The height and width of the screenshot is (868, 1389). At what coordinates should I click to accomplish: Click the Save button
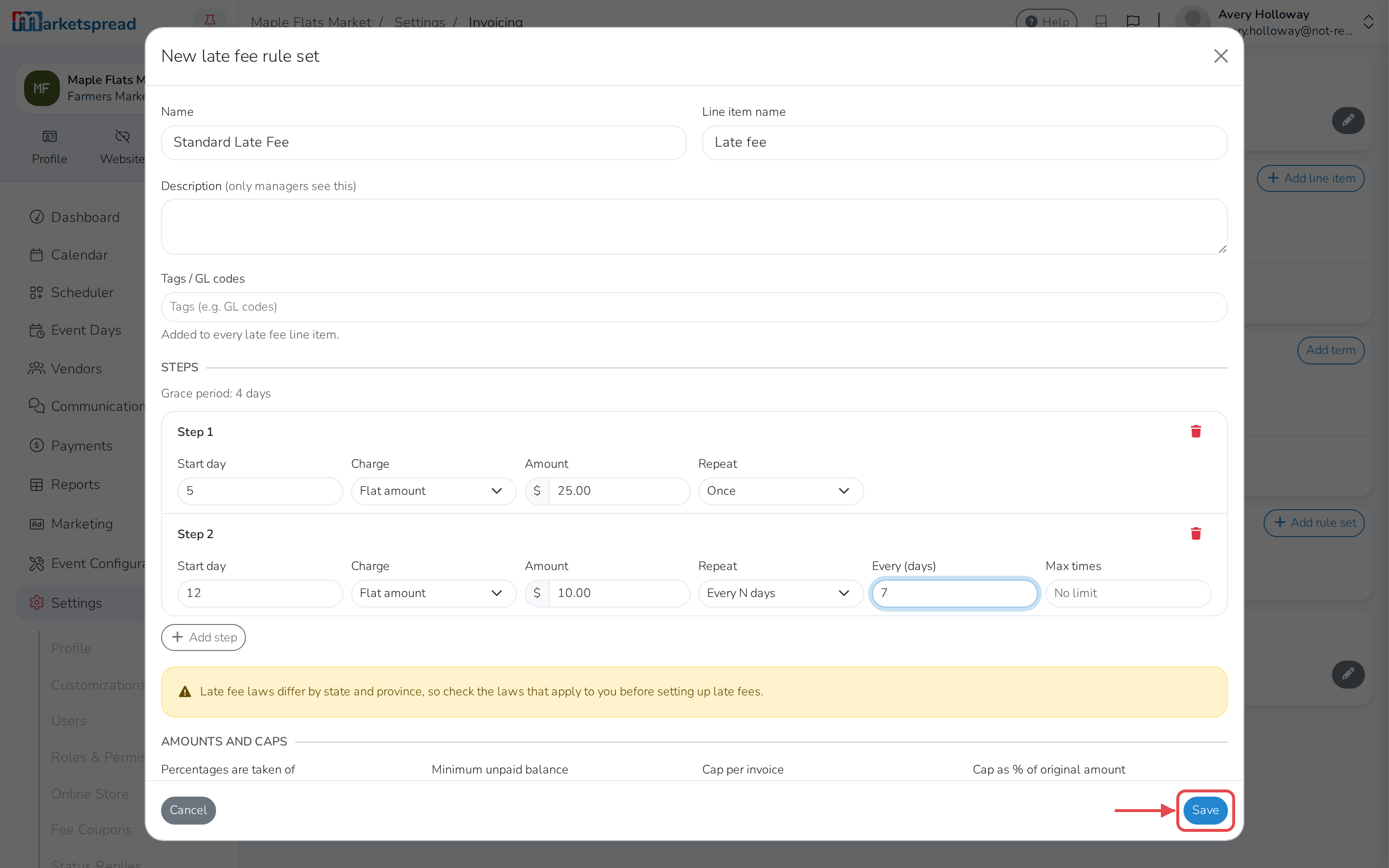point(1205,810)
